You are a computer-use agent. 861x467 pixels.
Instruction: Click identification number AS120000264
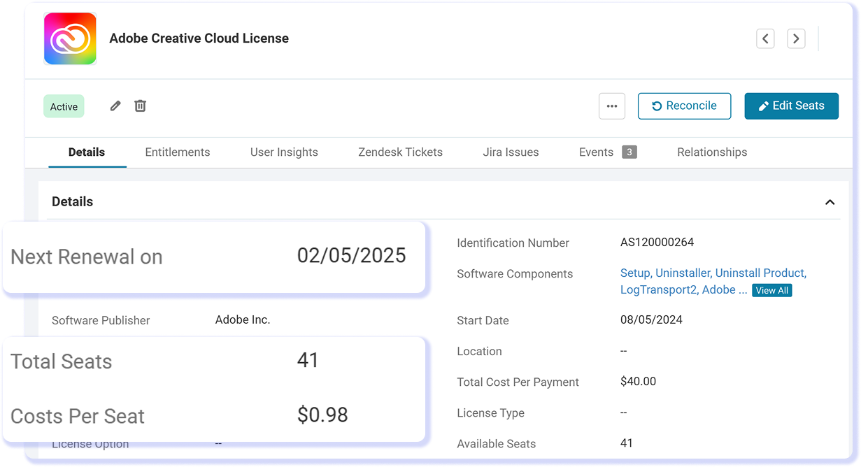(657, 242)
